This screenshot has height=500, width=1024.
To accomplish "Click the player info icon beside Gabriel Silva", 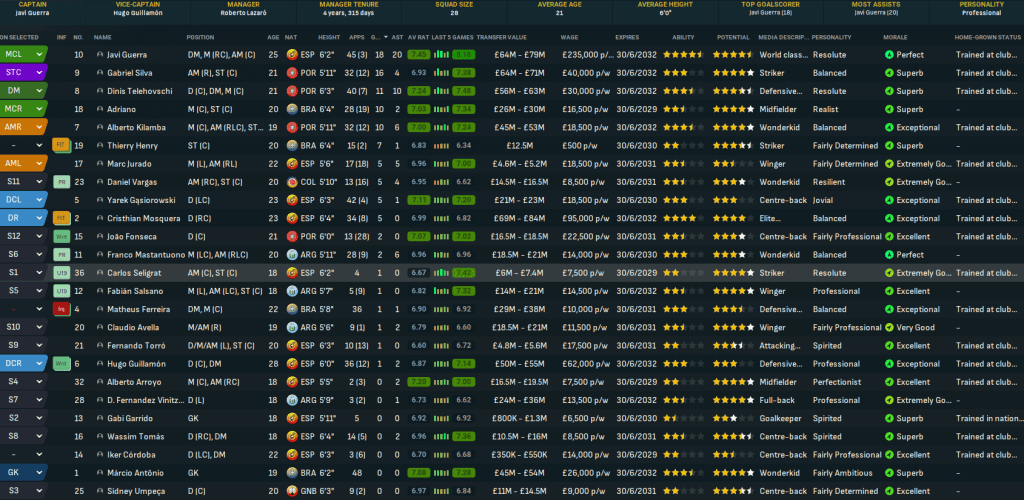I will coord(100,73).
